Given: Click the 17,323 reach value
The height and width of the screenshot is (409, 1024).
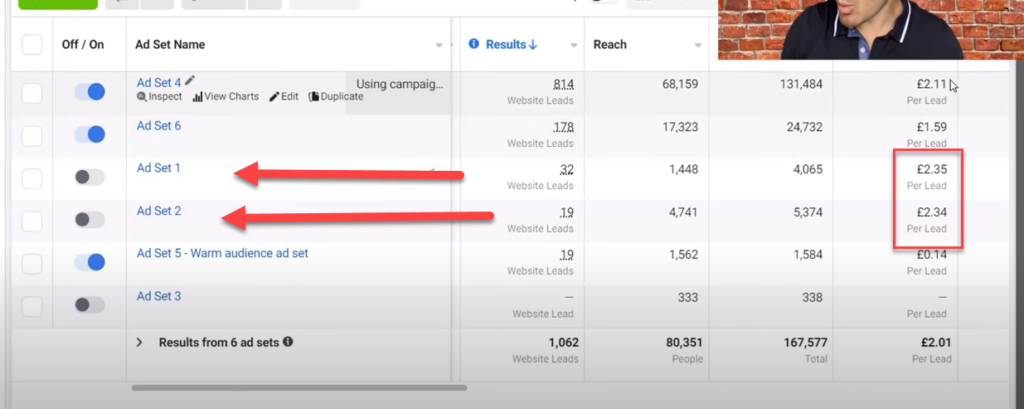Looking at the screenshot, I should coord(679,127).
